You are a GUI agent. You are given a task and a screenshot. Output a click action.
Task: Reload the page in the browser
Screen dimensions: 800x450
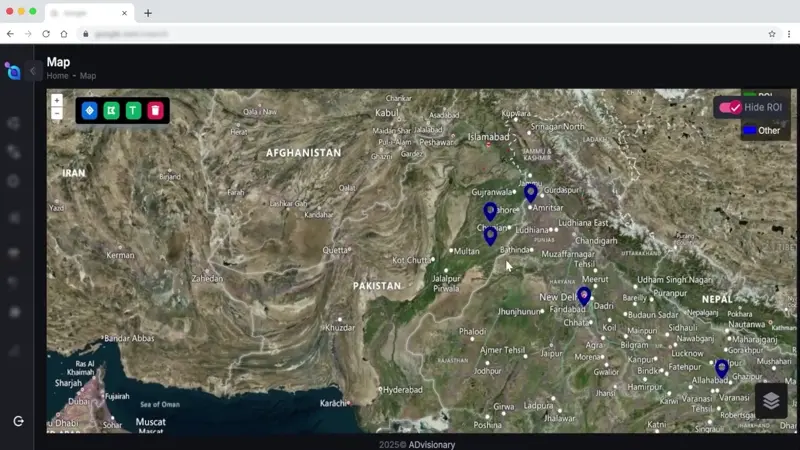pos(46,34)
